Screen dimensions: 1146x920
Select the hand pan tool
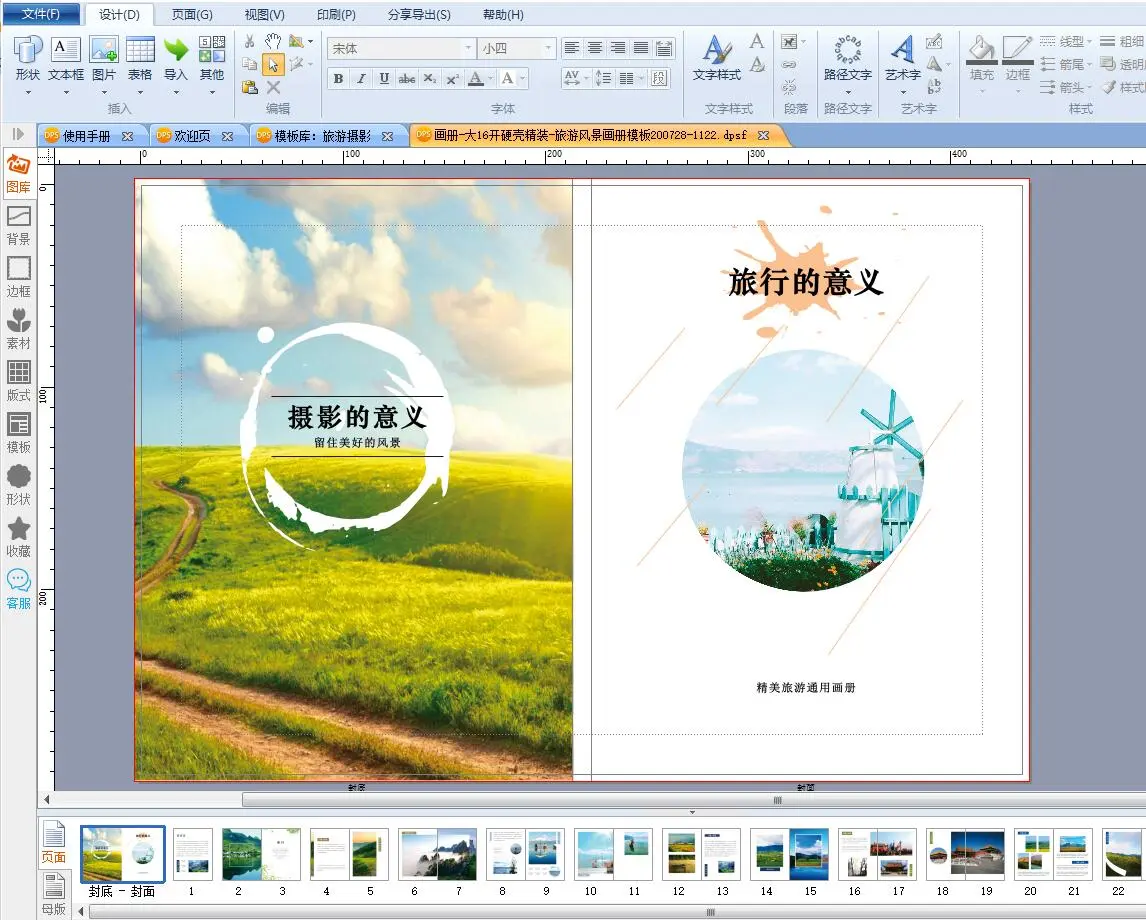coord(273,41)
